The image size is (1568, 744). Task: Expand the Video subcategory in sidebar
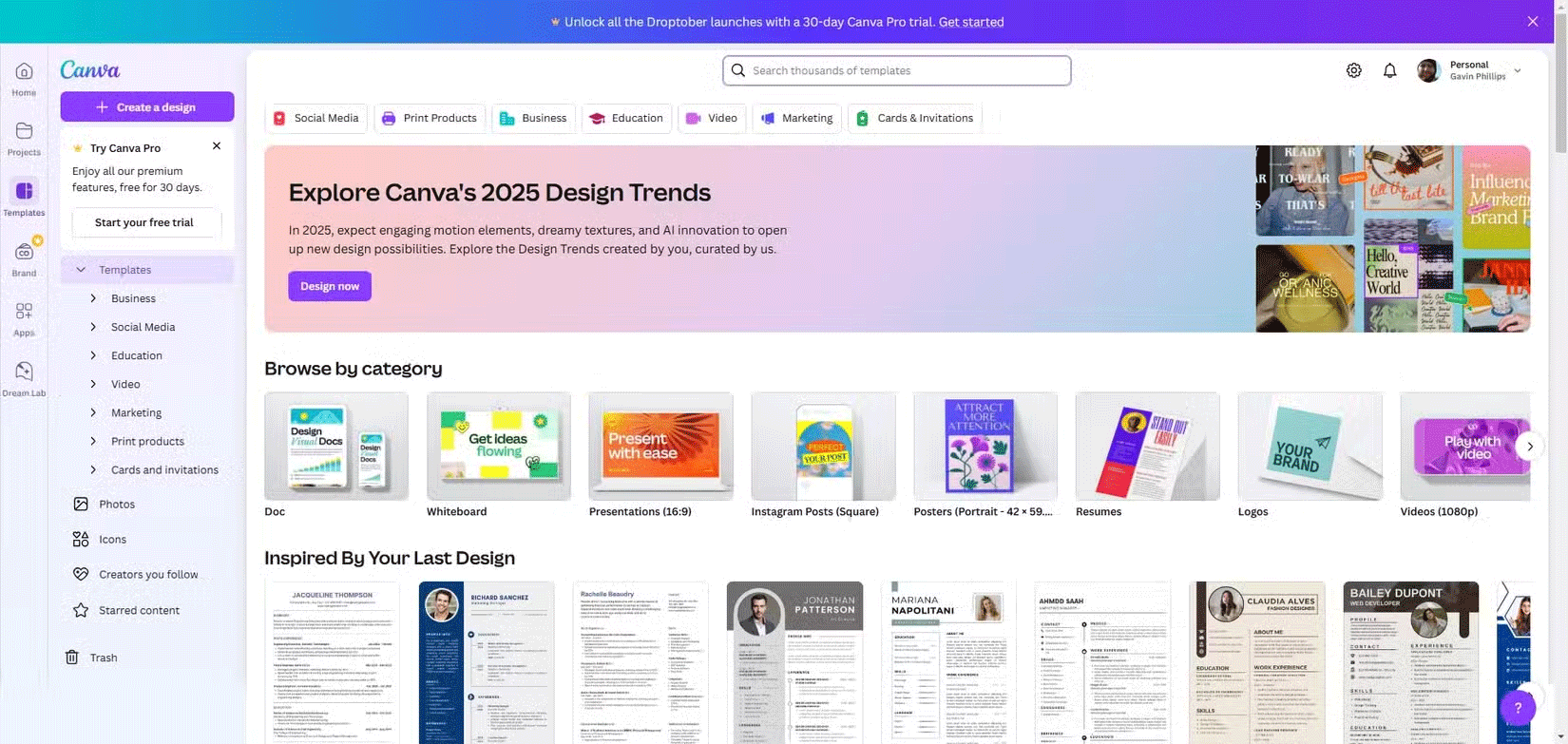pos(93,384)
